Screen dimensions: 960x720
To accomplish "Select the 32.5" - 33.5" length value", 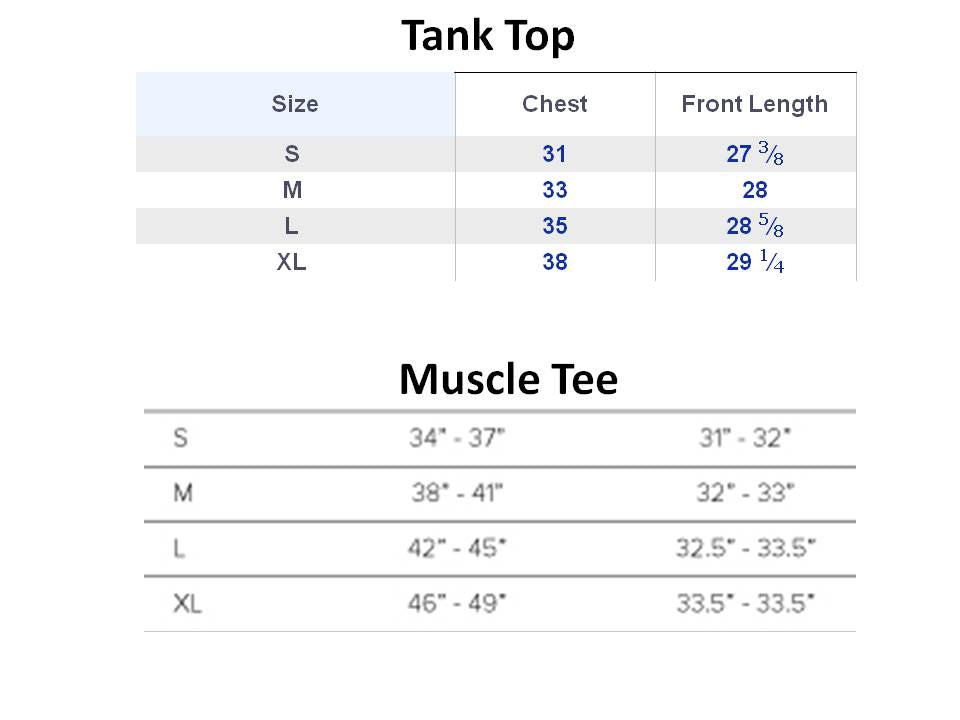I will 746,547.
